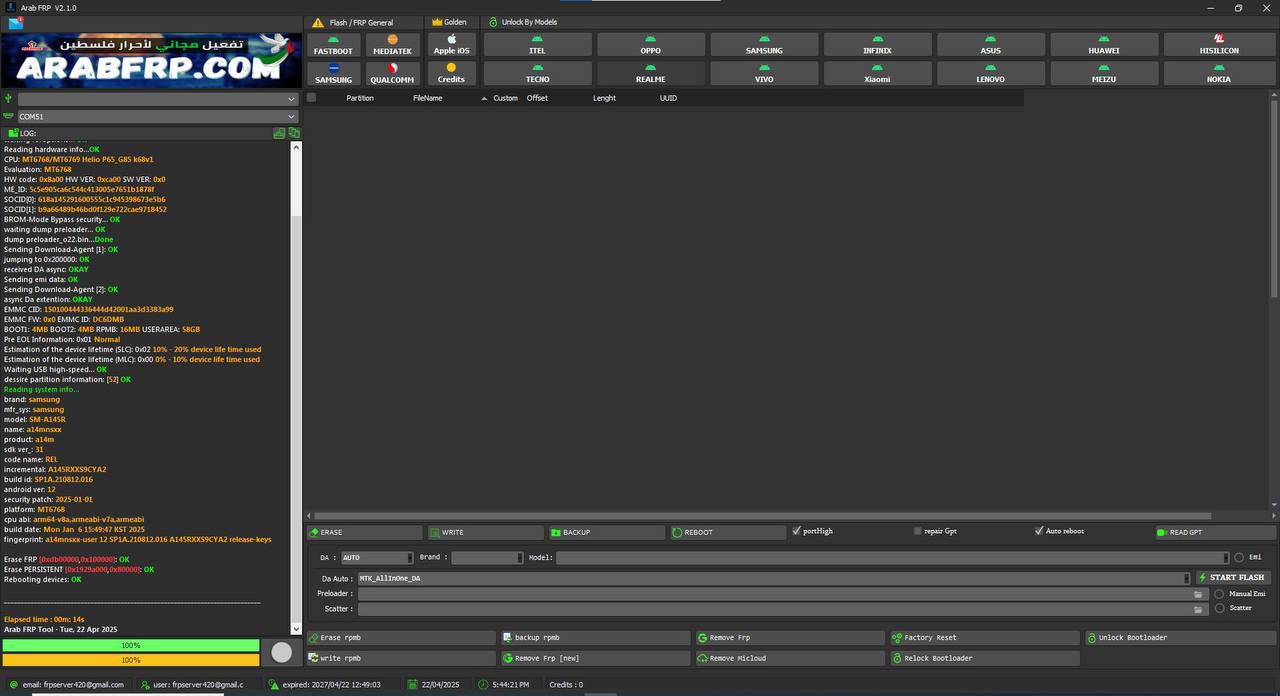Image resolution: width=1280 pixels, height=696 pixels.
Task: Choose the REALME brand
Action: click(651, 74)
